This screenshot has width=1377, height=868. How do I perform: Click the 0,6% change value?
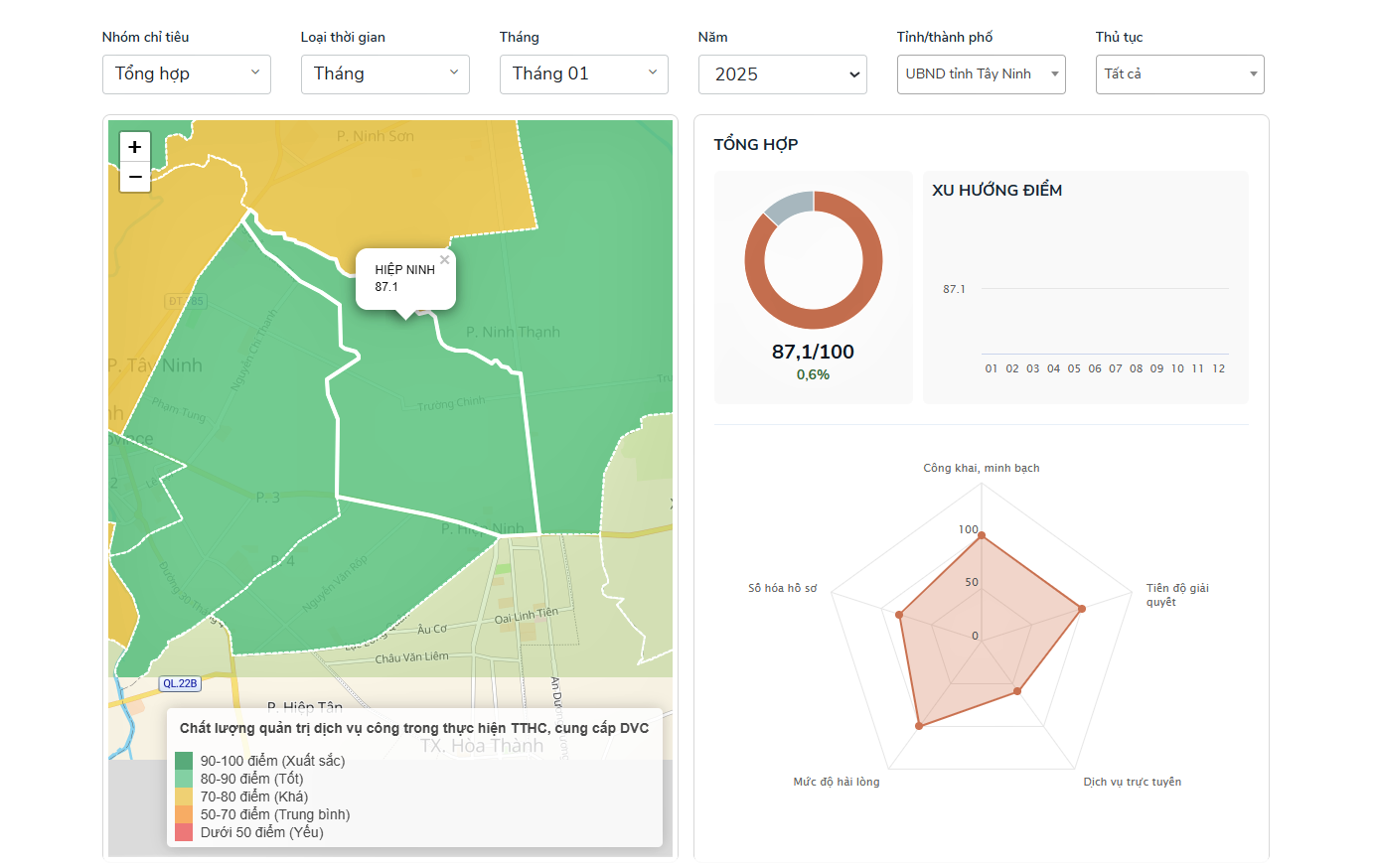click(x=813, y=374)
